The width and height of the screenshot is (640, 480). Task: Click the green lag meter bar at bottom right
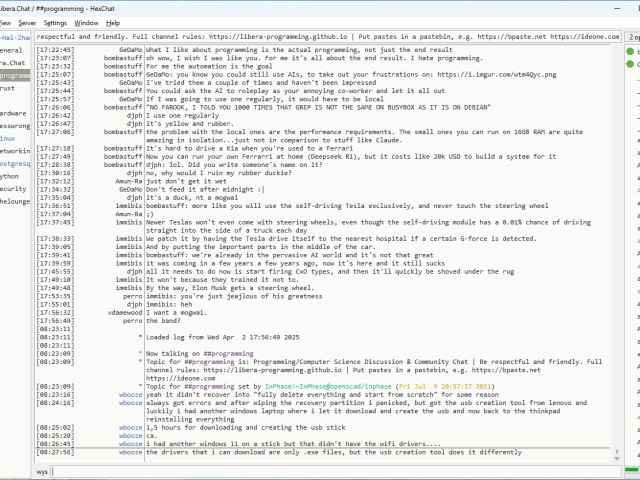click(x=632, y=471)
